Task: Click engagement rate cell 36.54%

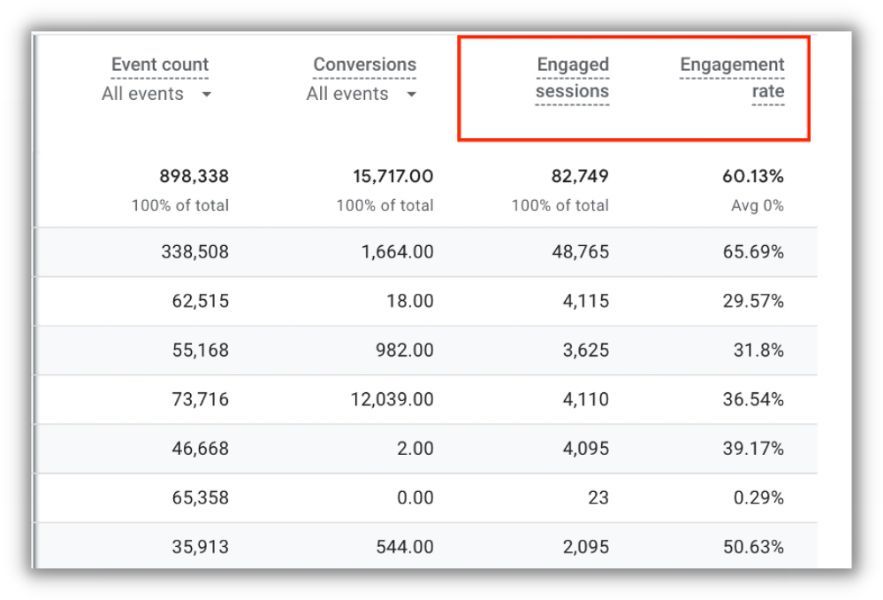Action: [753, 399]
